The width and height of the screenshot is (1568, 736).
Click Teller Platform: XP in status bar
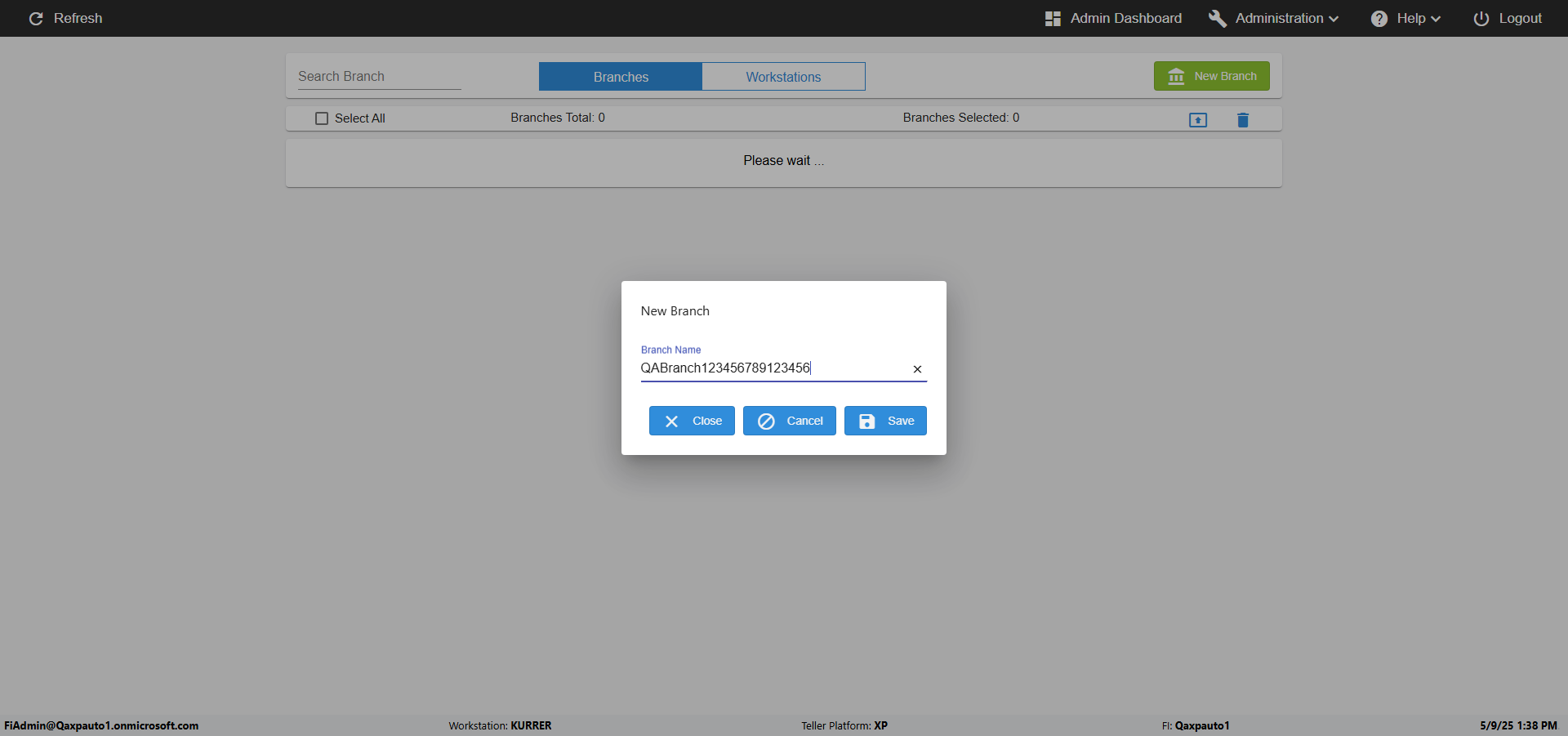point(844,725)
